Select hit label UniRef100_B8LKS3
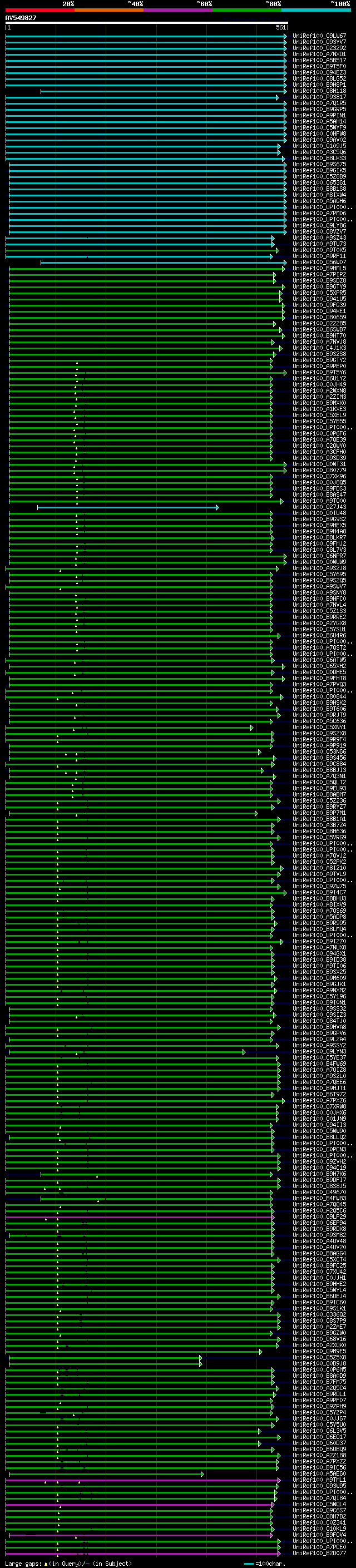 319,159
